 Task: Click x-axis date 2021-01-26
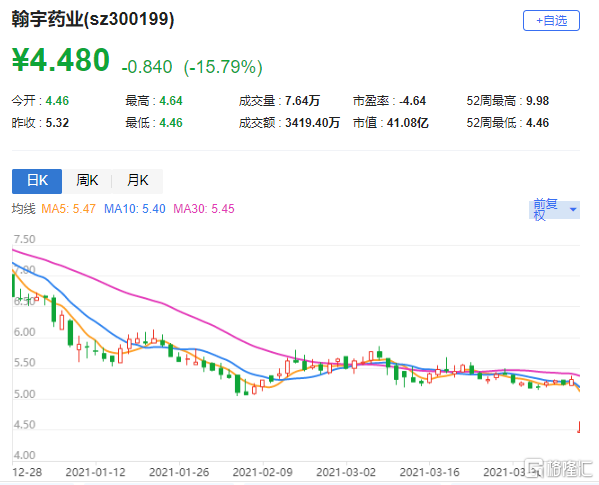point(179,472)
